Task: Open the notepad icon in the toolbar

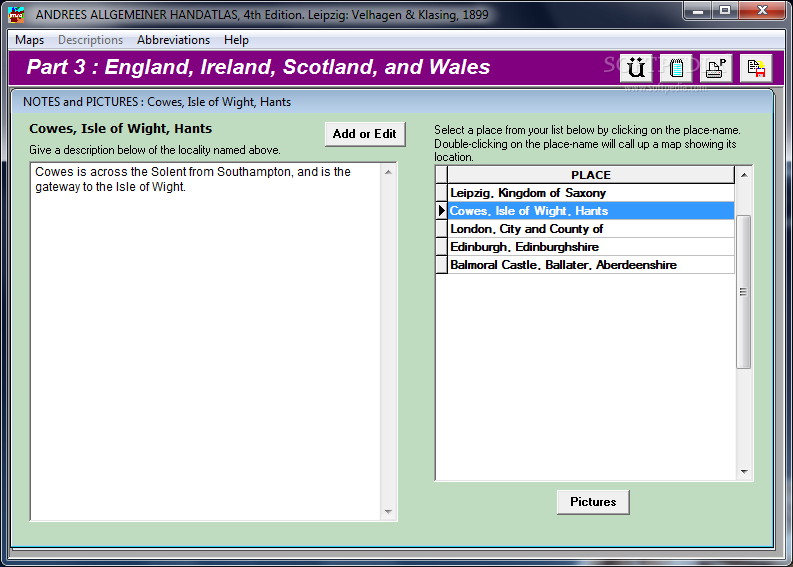Action: [x=676, y=68]
